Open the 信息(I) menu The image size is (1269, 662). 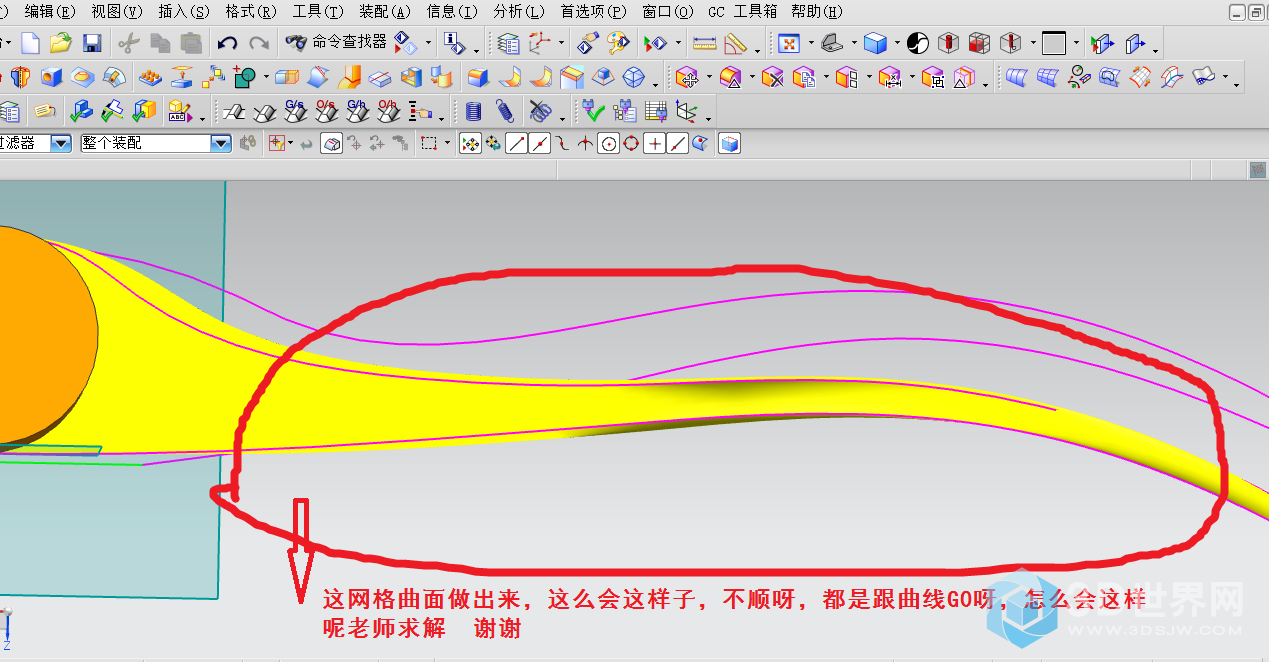point(452,12)
